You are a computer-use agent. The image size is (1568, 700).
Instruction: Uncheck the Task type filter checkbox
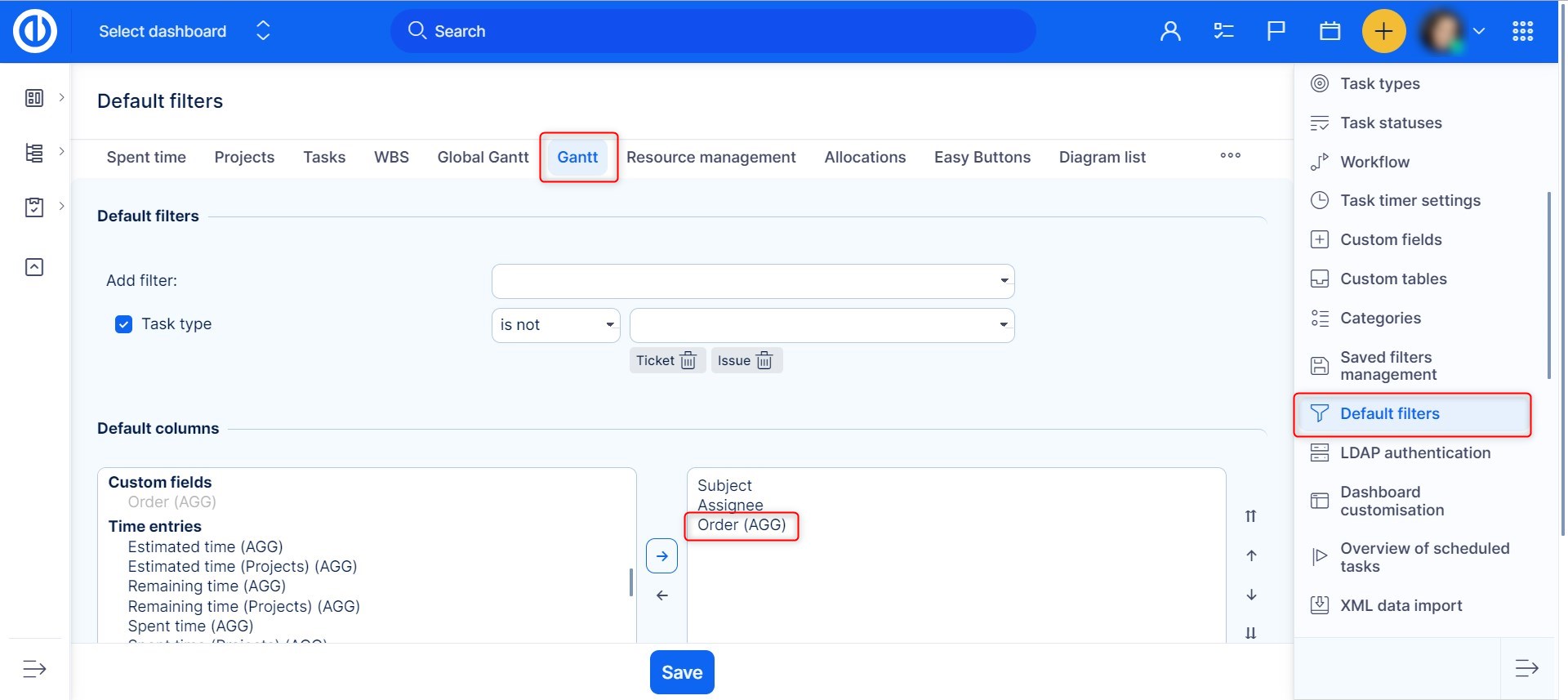(x=123, y=324)
